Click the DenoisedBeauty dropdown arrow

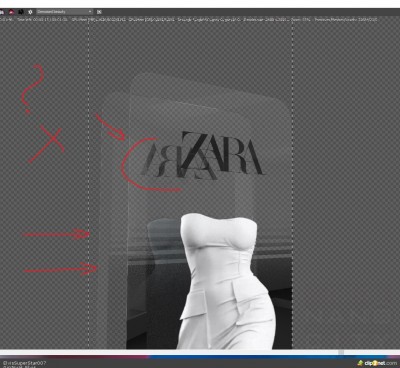(90, 12)
